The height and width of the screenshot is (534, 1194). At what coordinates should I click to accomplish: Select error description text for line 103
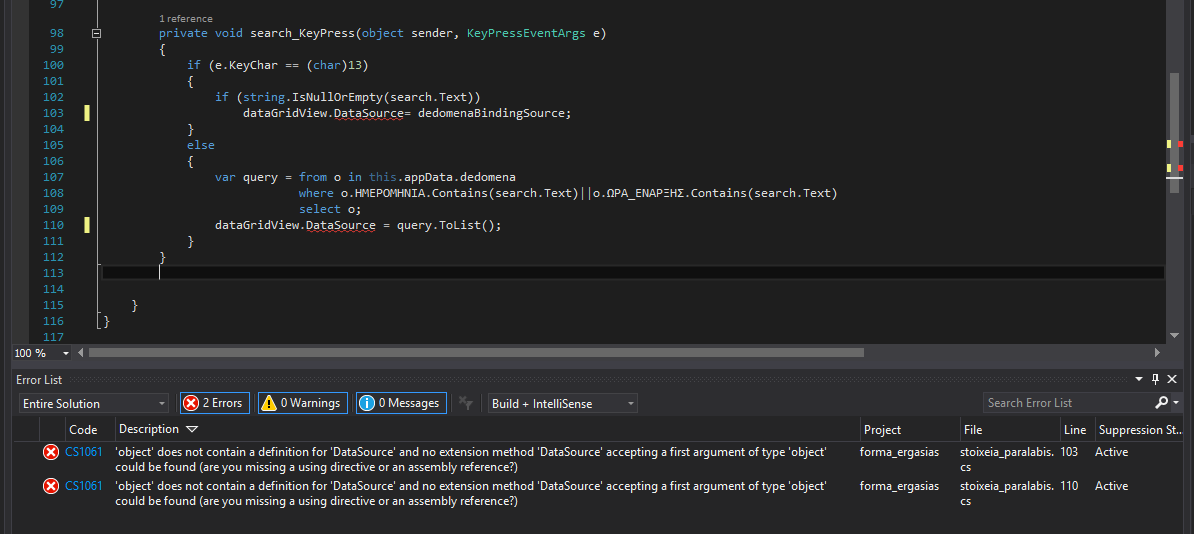(x=471, y=459)
